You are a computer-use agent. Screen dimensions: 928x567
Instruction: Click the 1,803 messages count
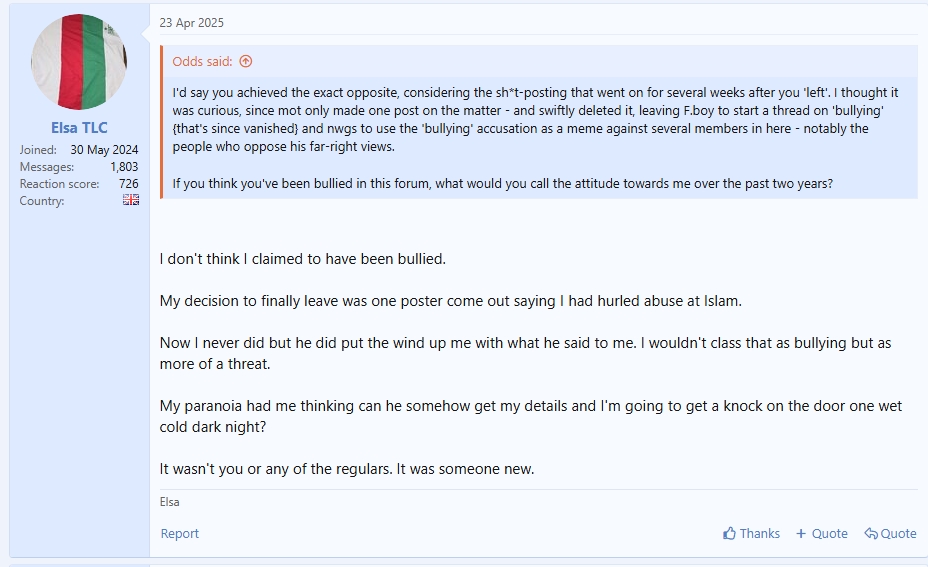(124, 167)
